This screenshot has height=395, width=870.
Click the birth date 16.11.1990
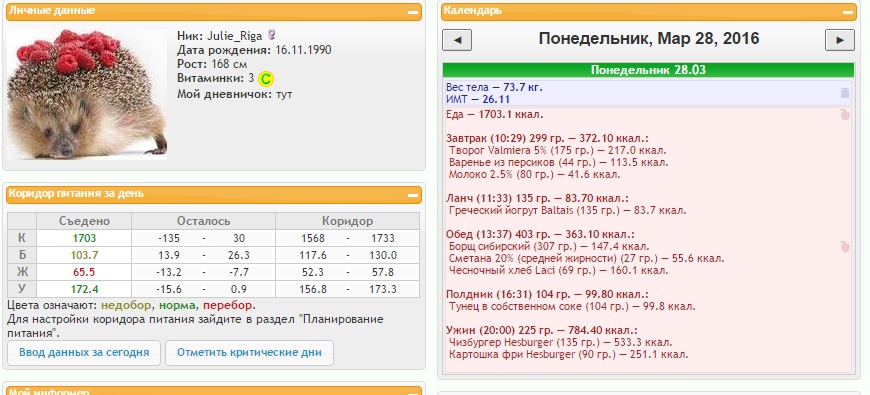pyautogui.click(x=302, y=50)
